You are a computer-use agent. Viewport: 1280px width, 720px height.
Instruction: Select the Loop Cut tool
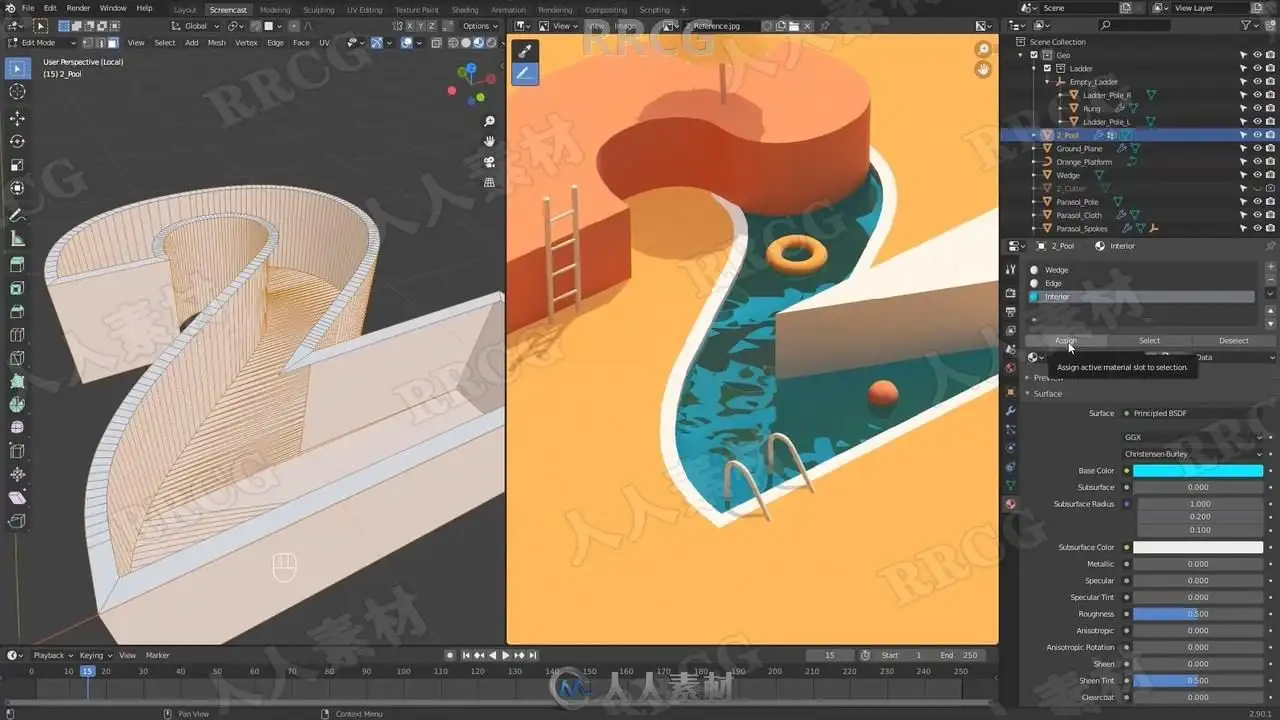(x=17, y=335)
